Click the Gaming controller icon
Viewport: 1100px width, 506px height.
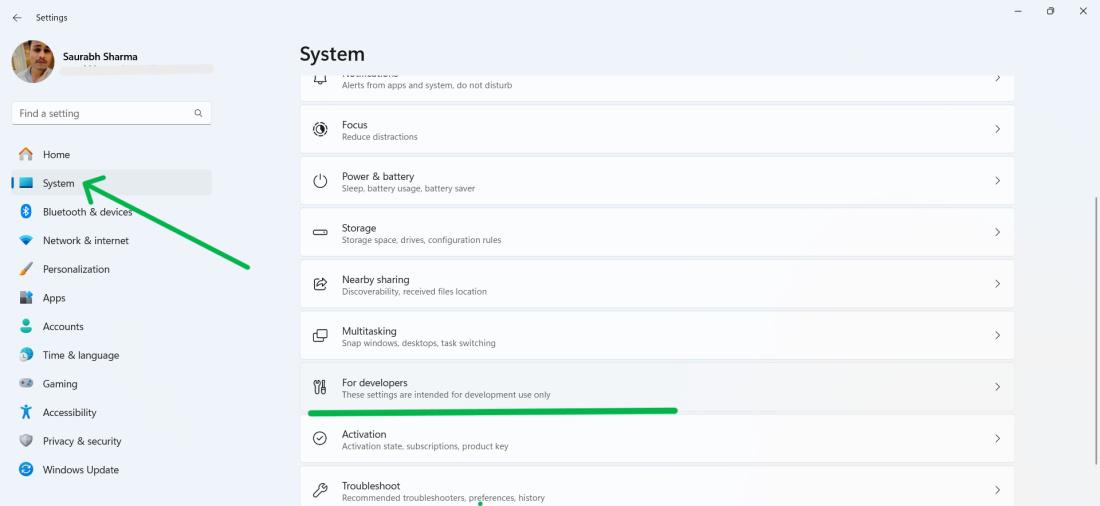point(26,384)
